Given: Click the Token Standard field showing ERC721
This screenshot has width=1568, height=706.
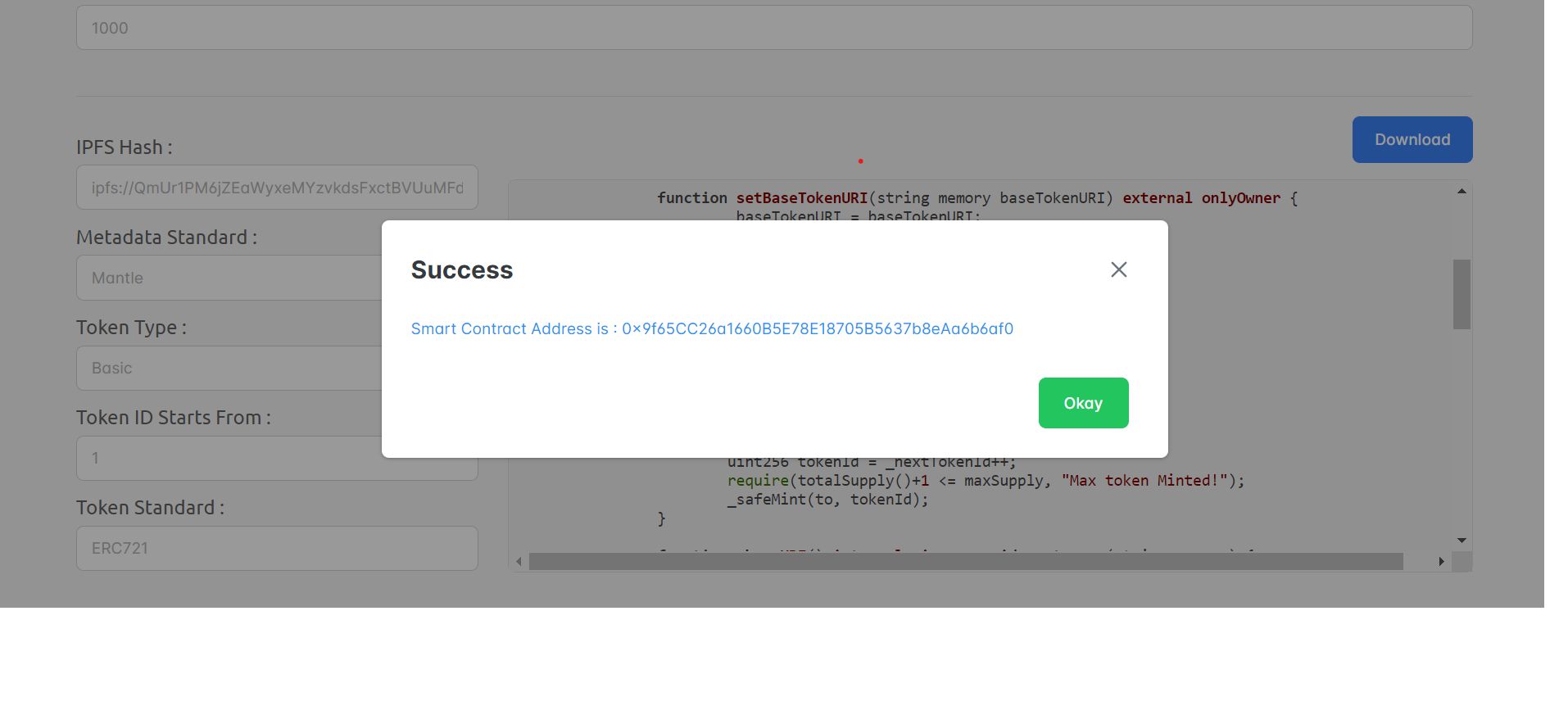Looking at the screenshot, I should (277, 548).
